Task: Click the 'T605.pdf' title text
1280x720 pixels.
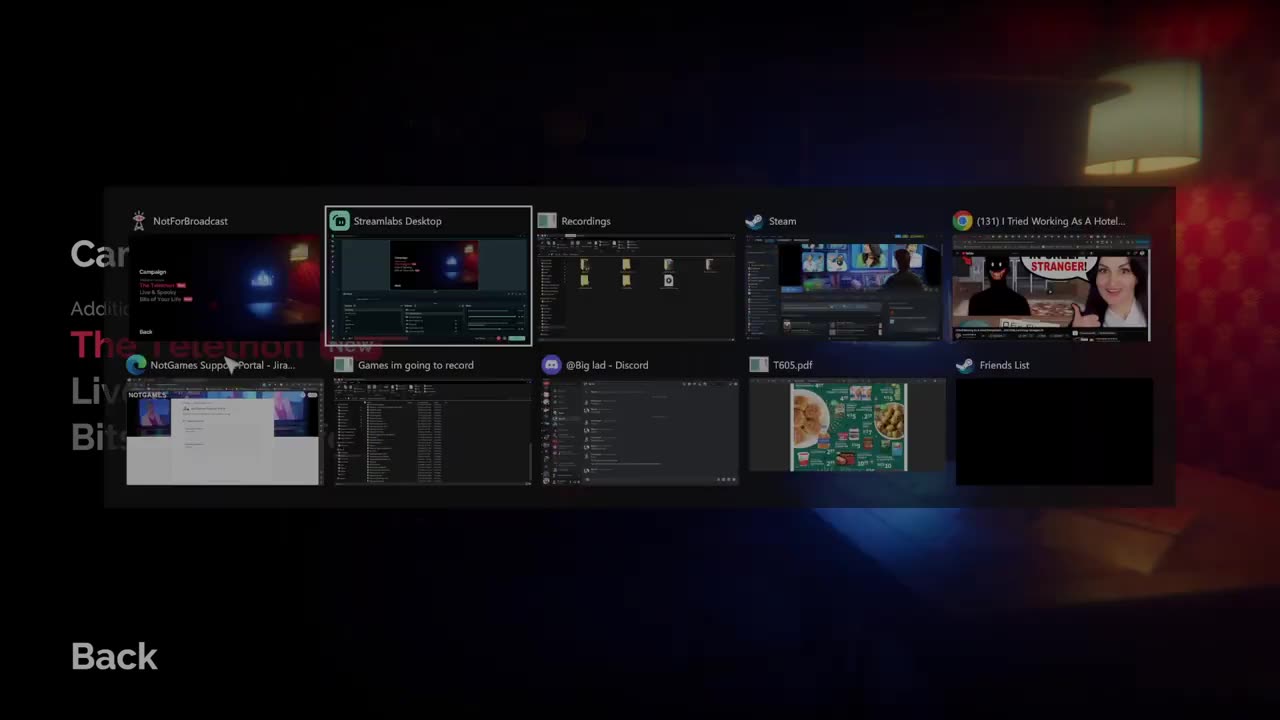Action: pos(793,365)
